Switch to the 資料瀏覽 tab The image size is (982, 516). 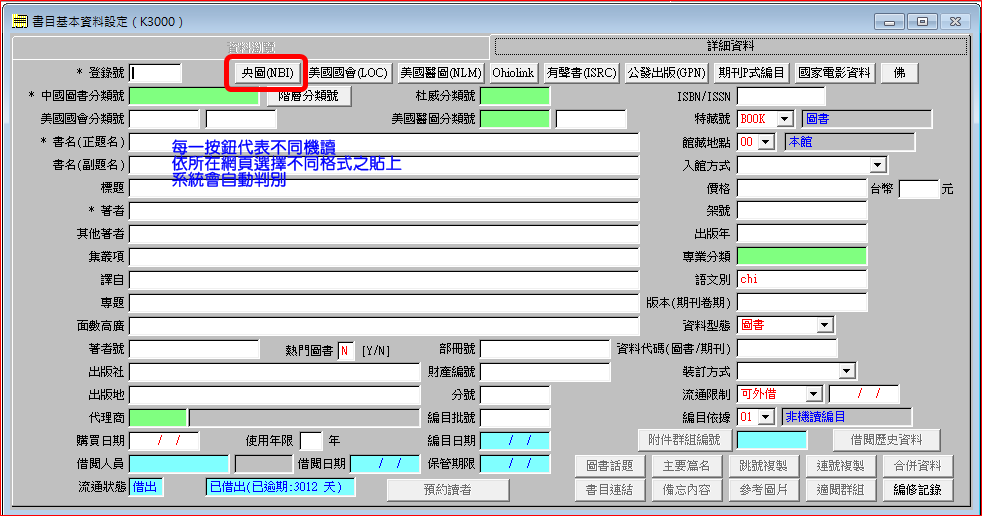(x=251, y=48)
